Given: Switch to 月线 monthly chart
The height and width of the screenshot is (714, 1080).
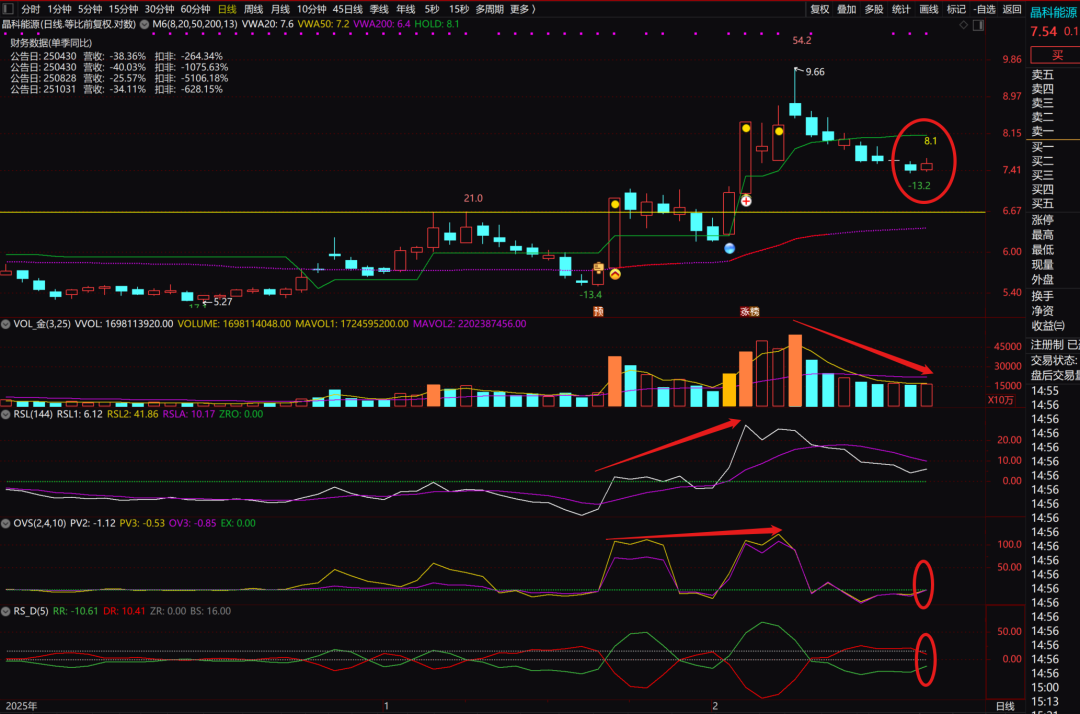Looking at the screenshot, I should pyautogui.click(x=280, y=9).
